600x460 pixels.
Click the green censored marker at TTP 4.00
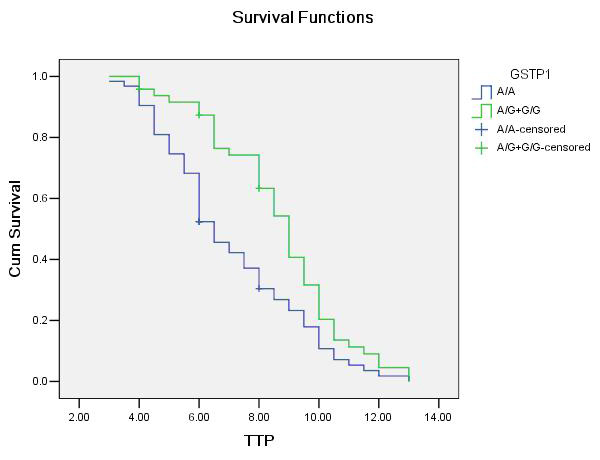click(x=139, y=89)
